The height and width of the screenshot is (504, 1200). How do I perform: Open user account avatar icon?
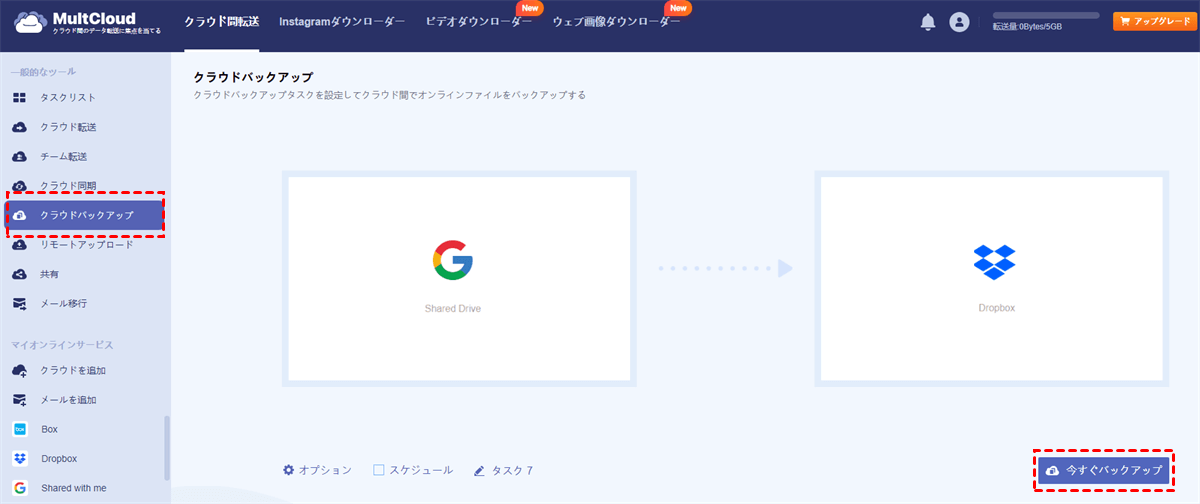(959, 22)
